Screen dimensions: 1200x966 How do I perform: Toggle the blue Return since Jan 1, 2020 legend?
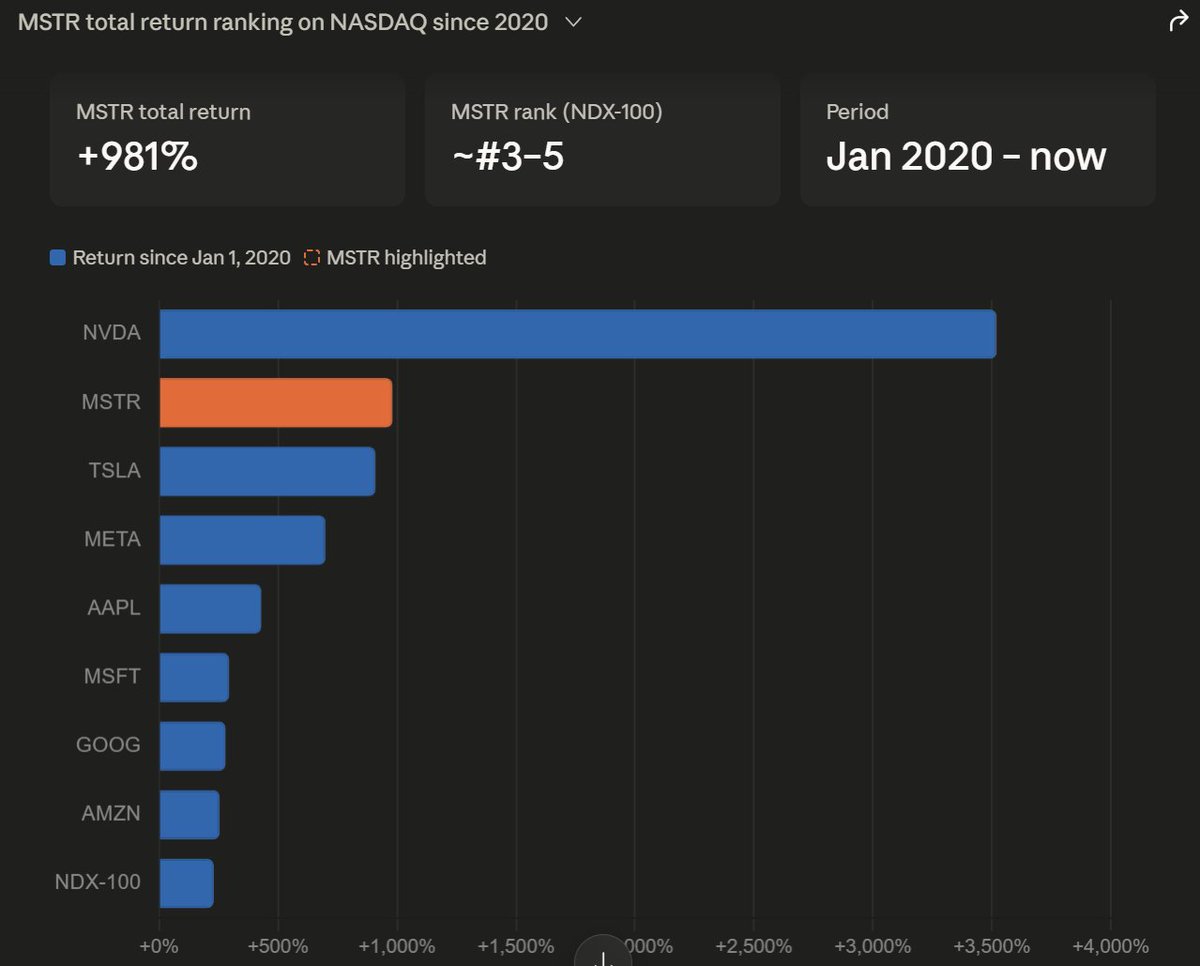click(x=170, y=258)
